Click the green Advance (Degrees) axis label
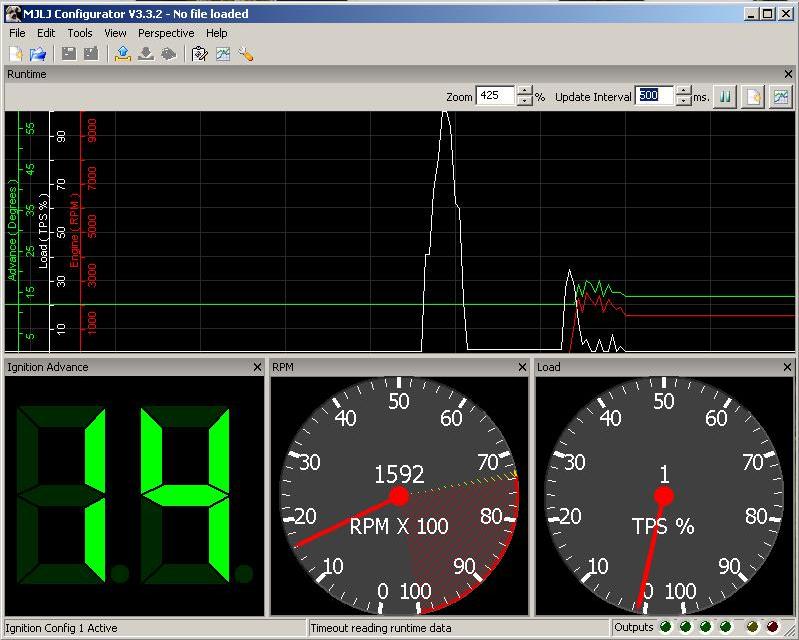The width and height of the screenshot is (799, 640). click(x=12, y=230)
